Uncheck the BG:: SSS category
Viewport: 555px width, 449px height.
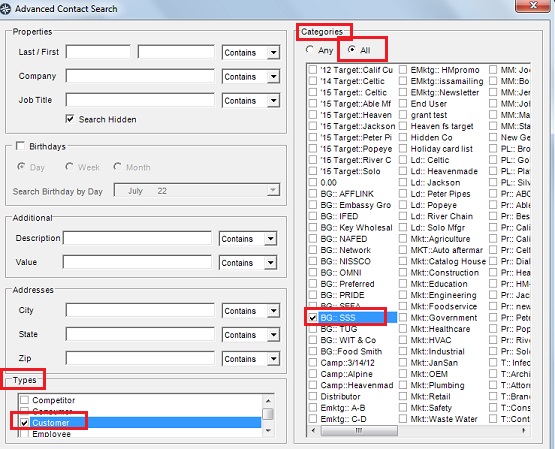313,317
